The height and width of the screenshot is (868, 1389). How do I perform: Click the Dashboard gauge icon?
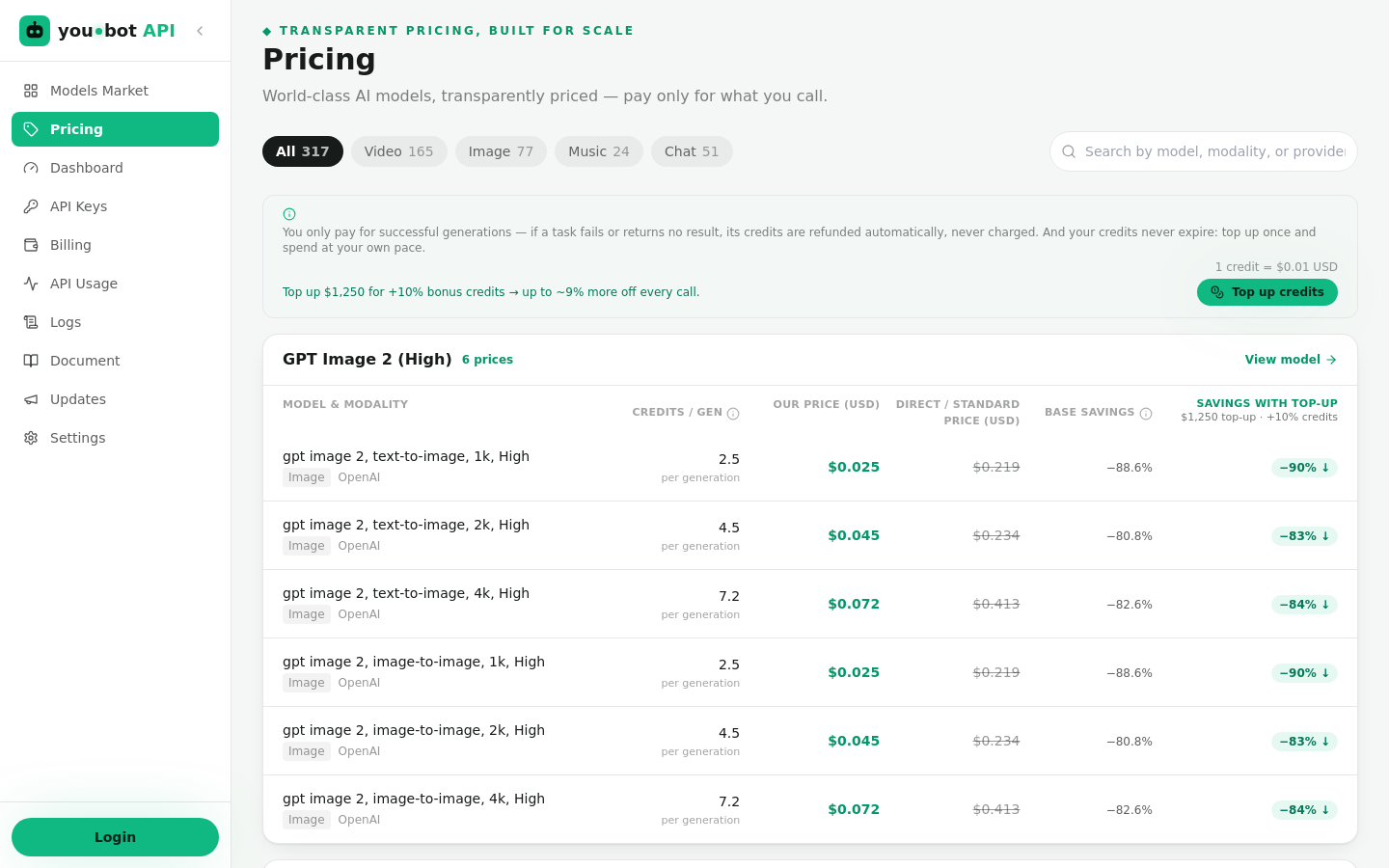point(31,168)
